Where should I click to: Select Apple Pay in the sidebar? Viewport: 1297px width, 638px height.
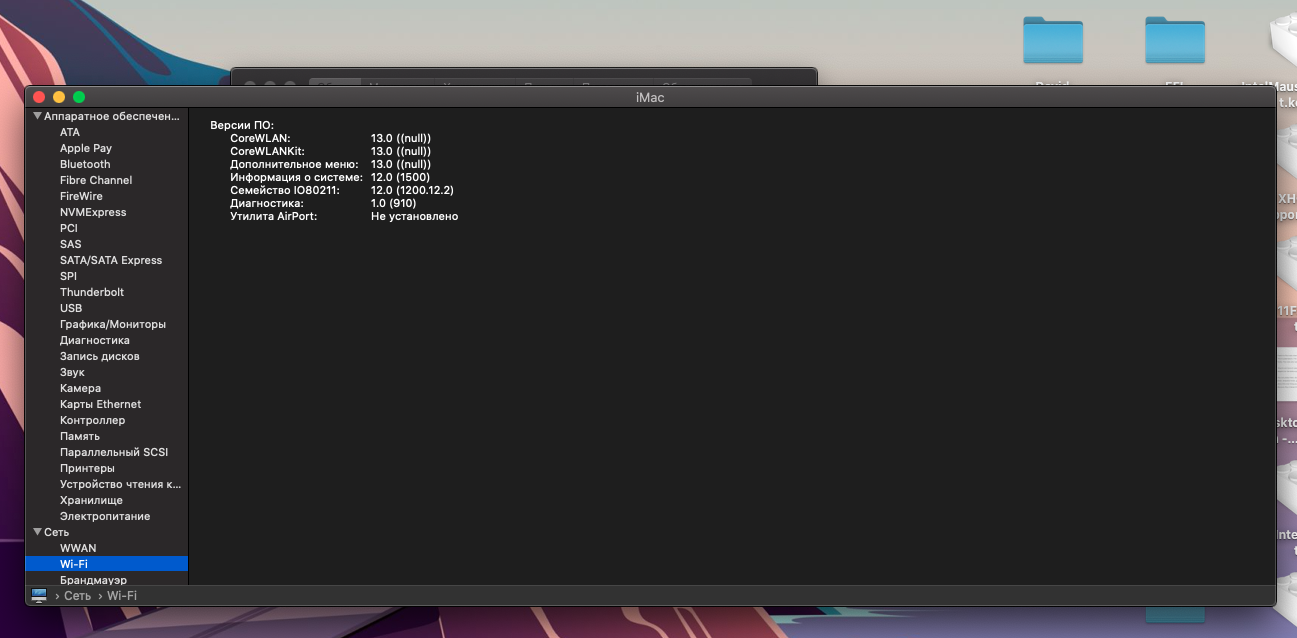coord(85,147)
